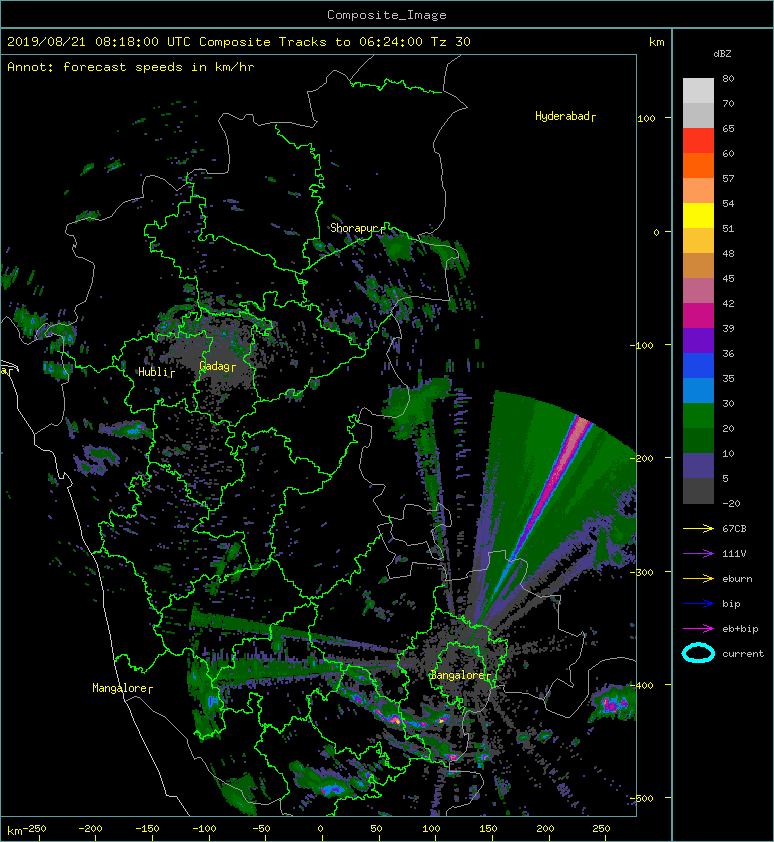
Task: Select the gray swatch between 70 and 65 dBZ
Action: (x=698, y=115)
